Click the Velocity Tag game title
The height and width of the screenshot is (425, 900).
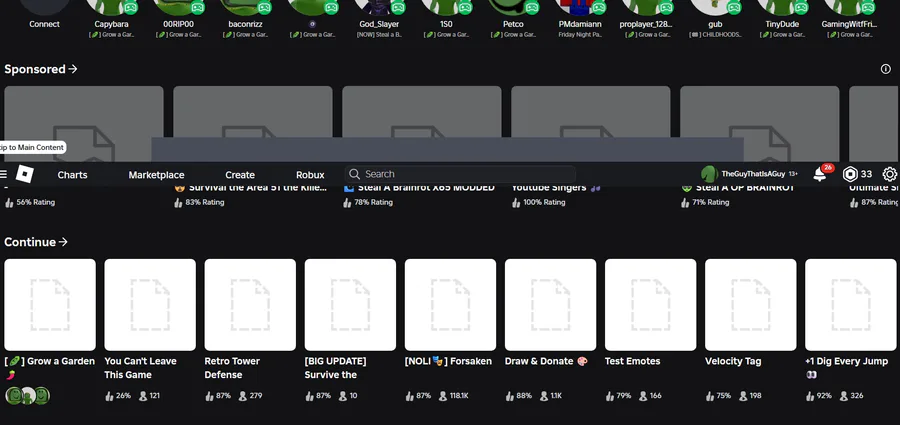[x=733, y=361]
